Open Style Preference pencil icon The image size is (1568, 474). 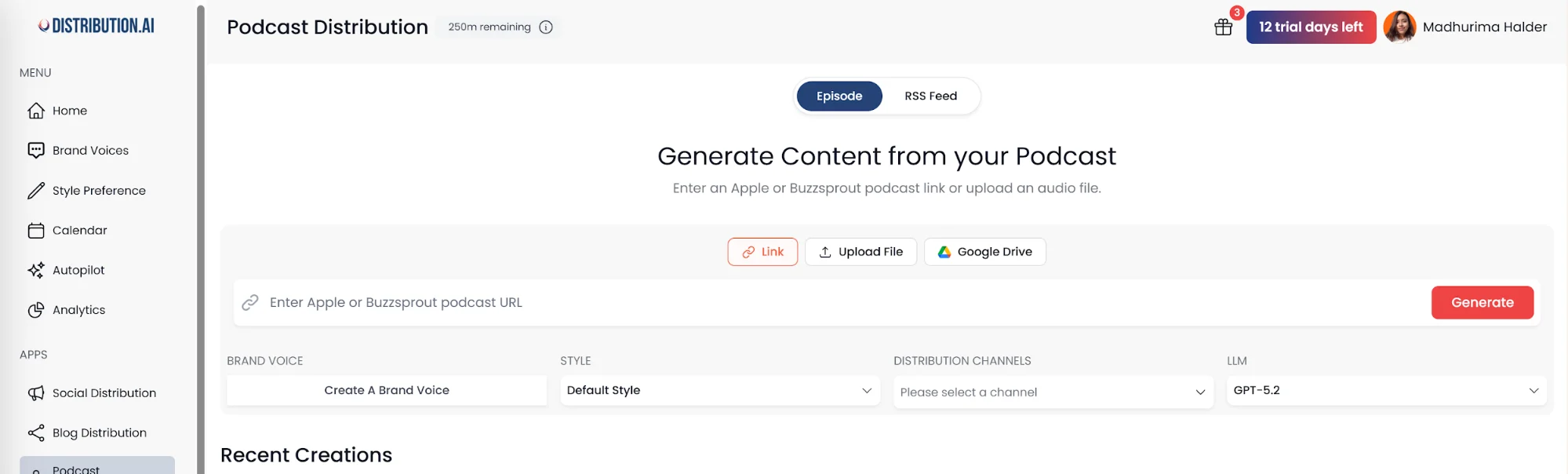pos(36,191)
